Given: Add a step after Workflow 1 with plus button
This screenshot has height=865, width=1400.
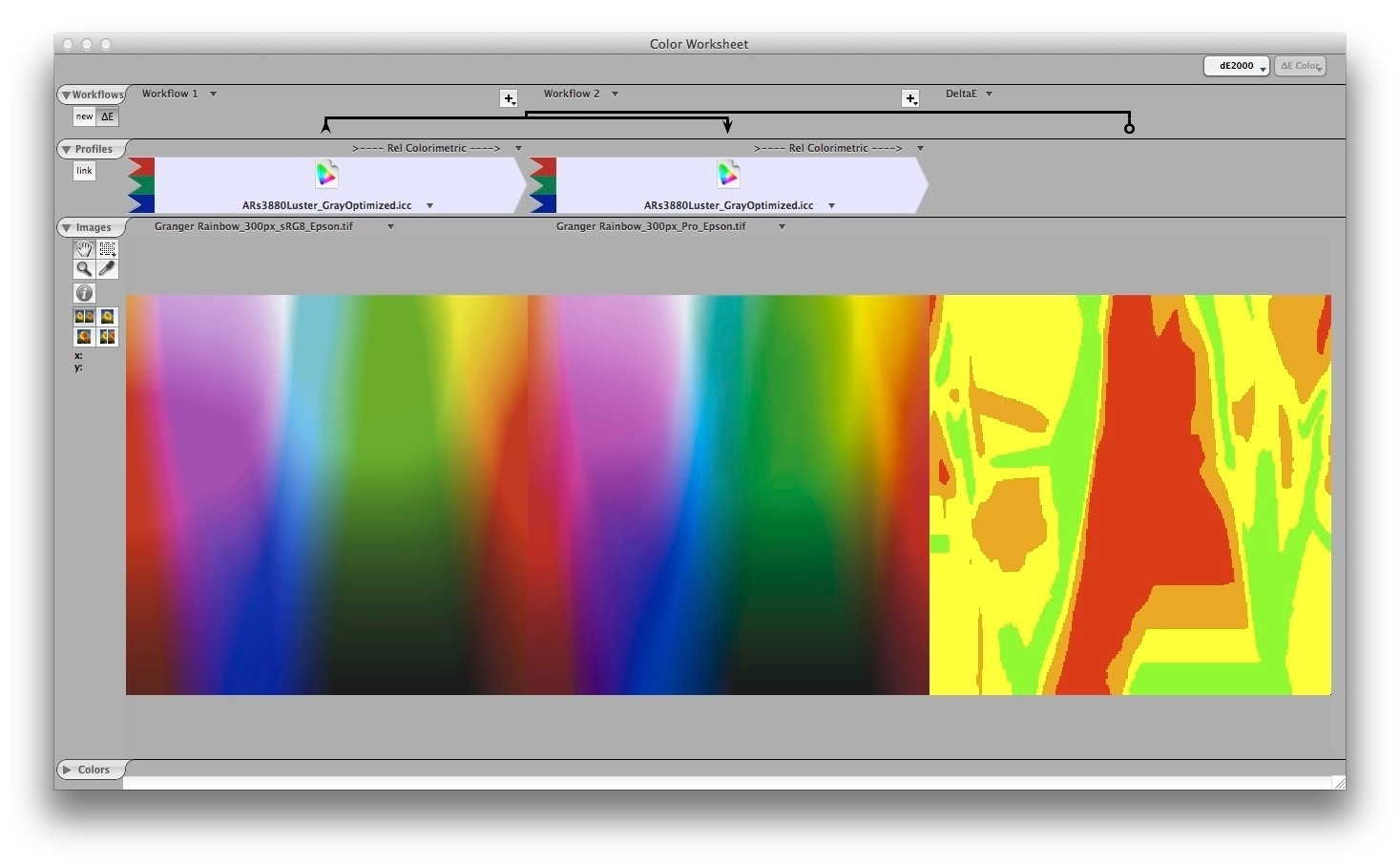Looking at the screenshot, I should pyautogui.click(x=509, y=98).
